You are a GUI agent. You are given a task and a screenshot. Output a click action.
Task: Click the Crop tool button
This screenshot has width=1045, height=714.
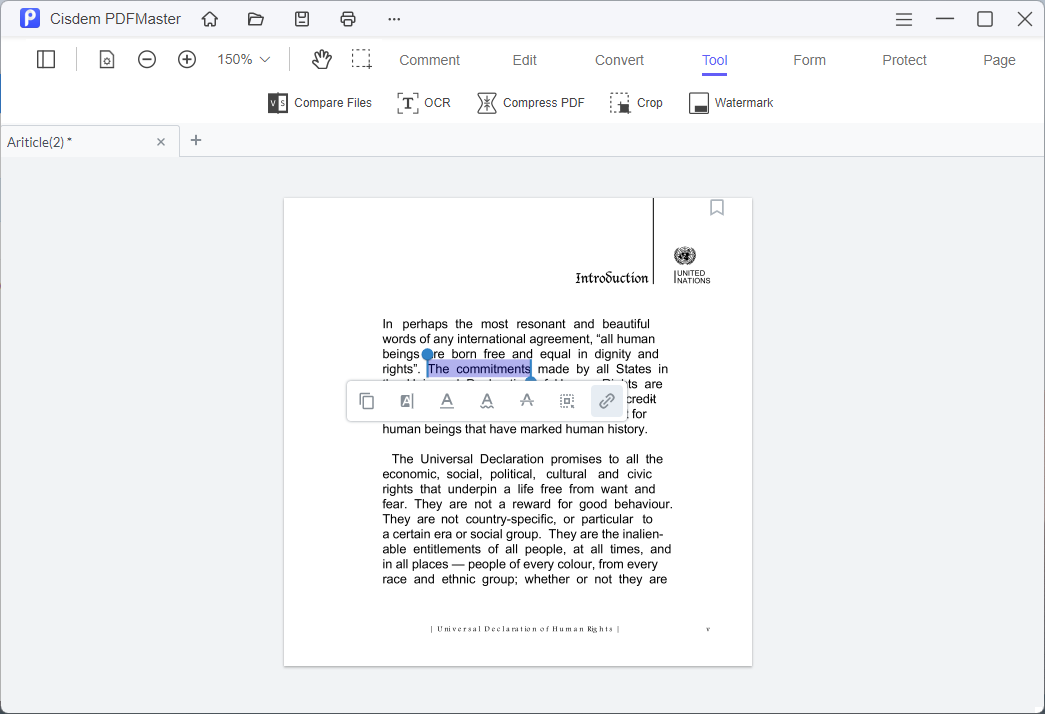[x=636, y=103]
